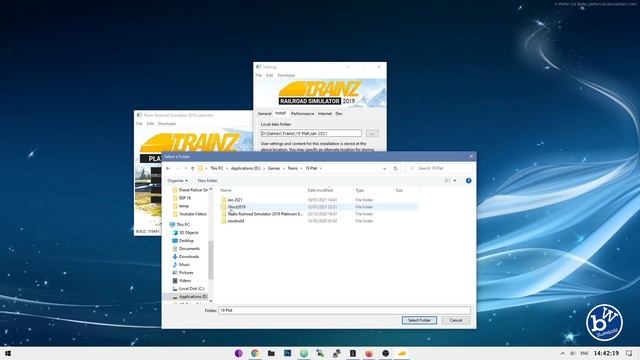The image size is (640, 360).
Task: Switch to Performance tab in Settings
Action: (x=302, y=113)
